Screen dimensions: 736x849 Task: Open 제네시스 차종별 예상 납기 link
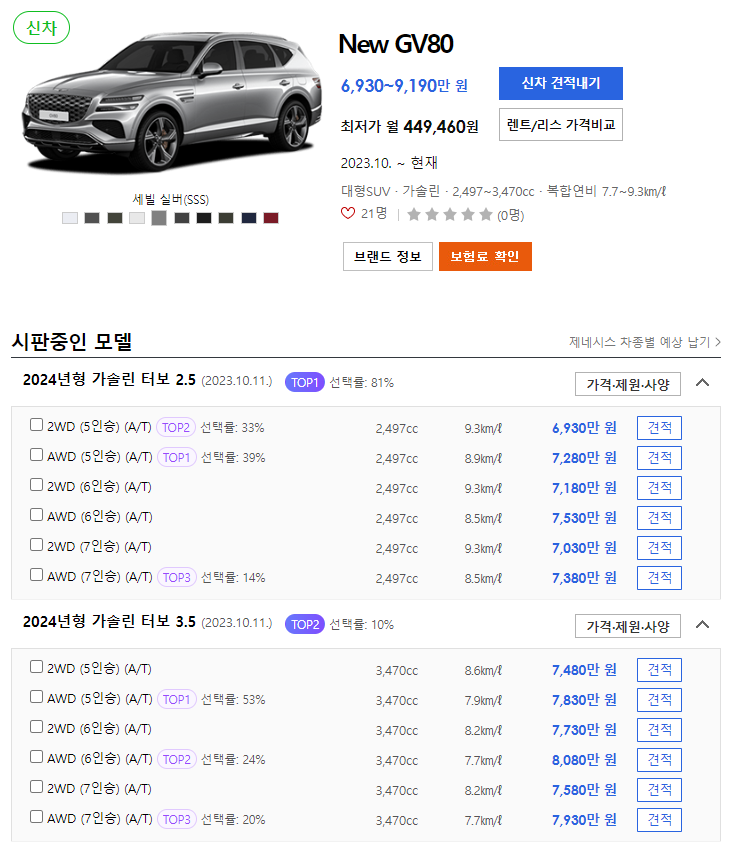(x=644, y=342)
